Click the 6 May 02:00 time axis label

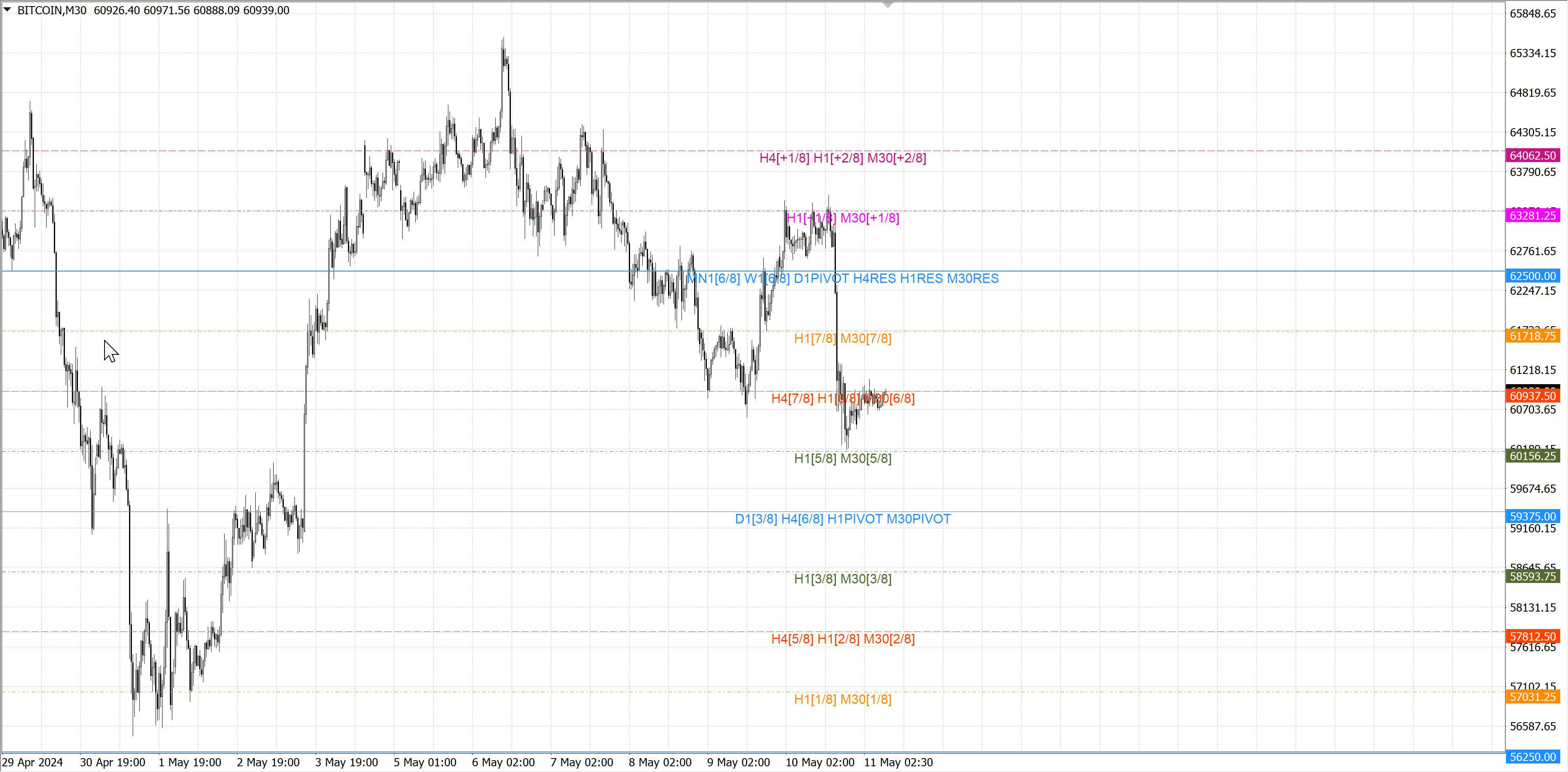click(503, 762)
